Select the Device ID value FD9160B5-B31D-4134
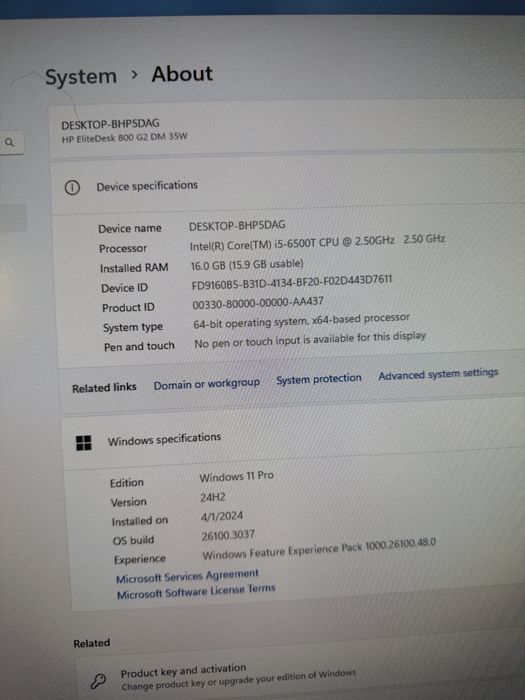Viewport: 525px width, 700px height. 292,282
